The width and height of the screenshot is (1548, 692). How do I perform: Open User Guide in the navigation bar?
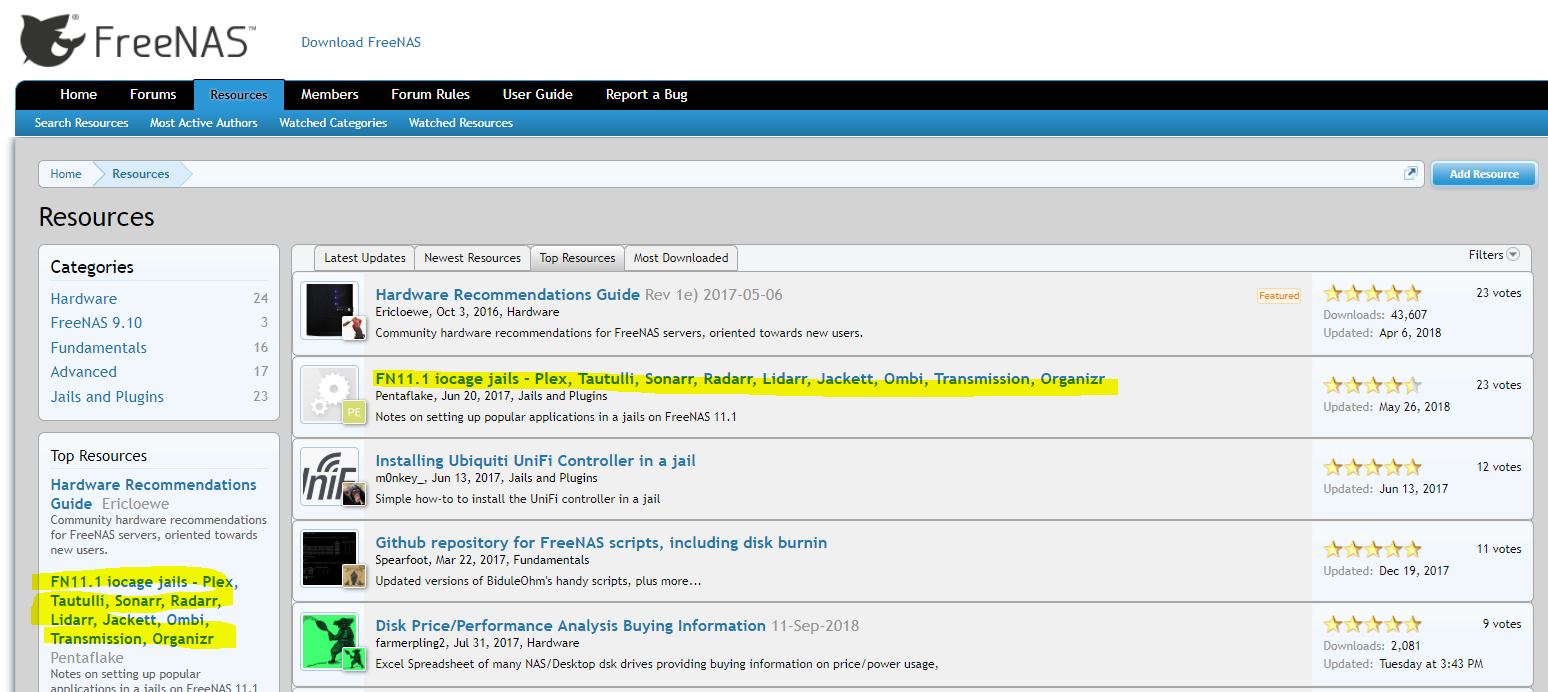click(x=538, y=94)
